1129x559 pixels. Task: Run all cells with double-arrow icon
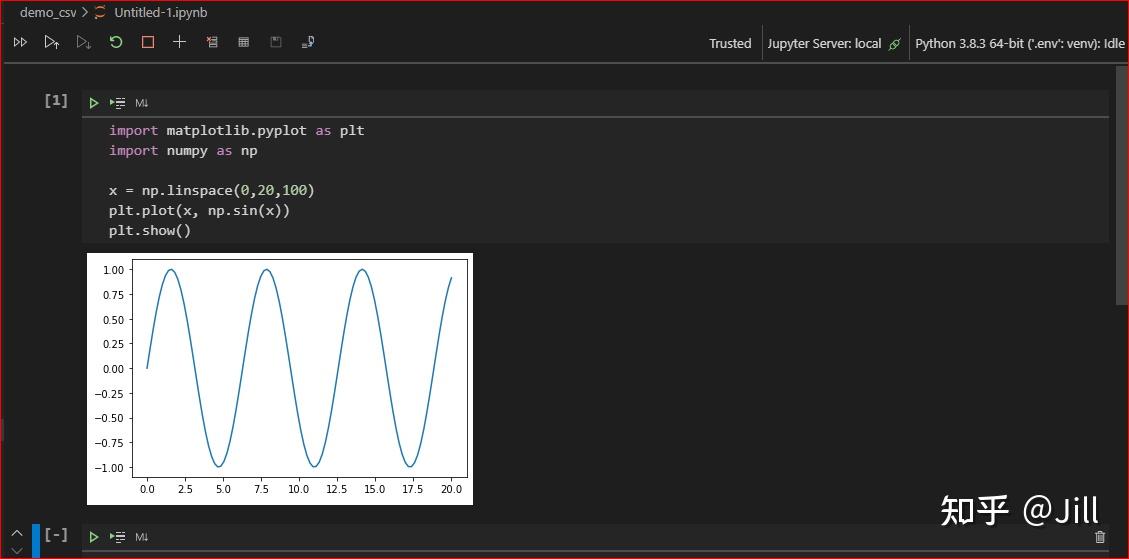20,43
